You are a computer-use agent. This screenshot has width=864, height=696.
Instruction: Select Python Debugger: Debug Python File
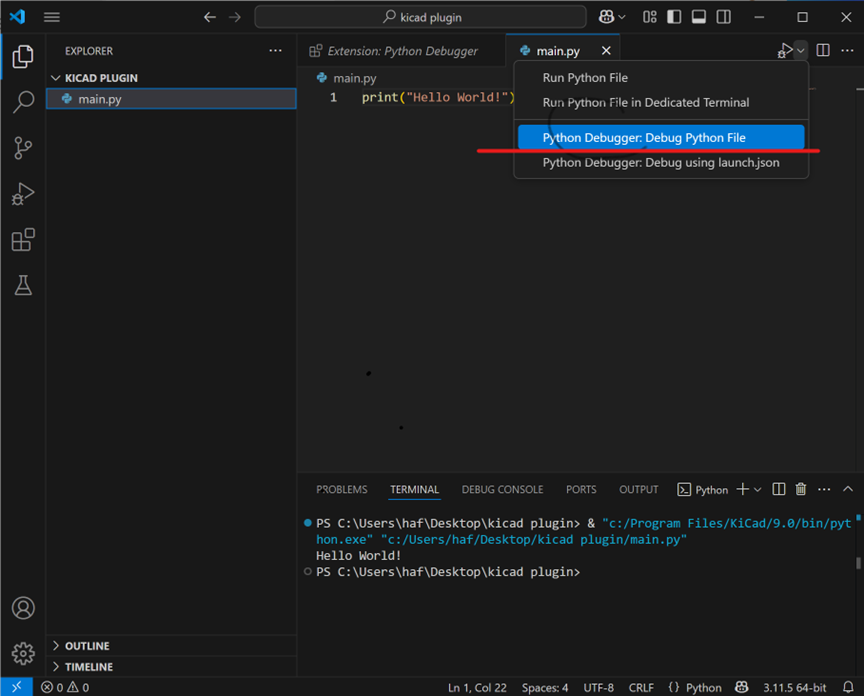click(x=661, y=137)
